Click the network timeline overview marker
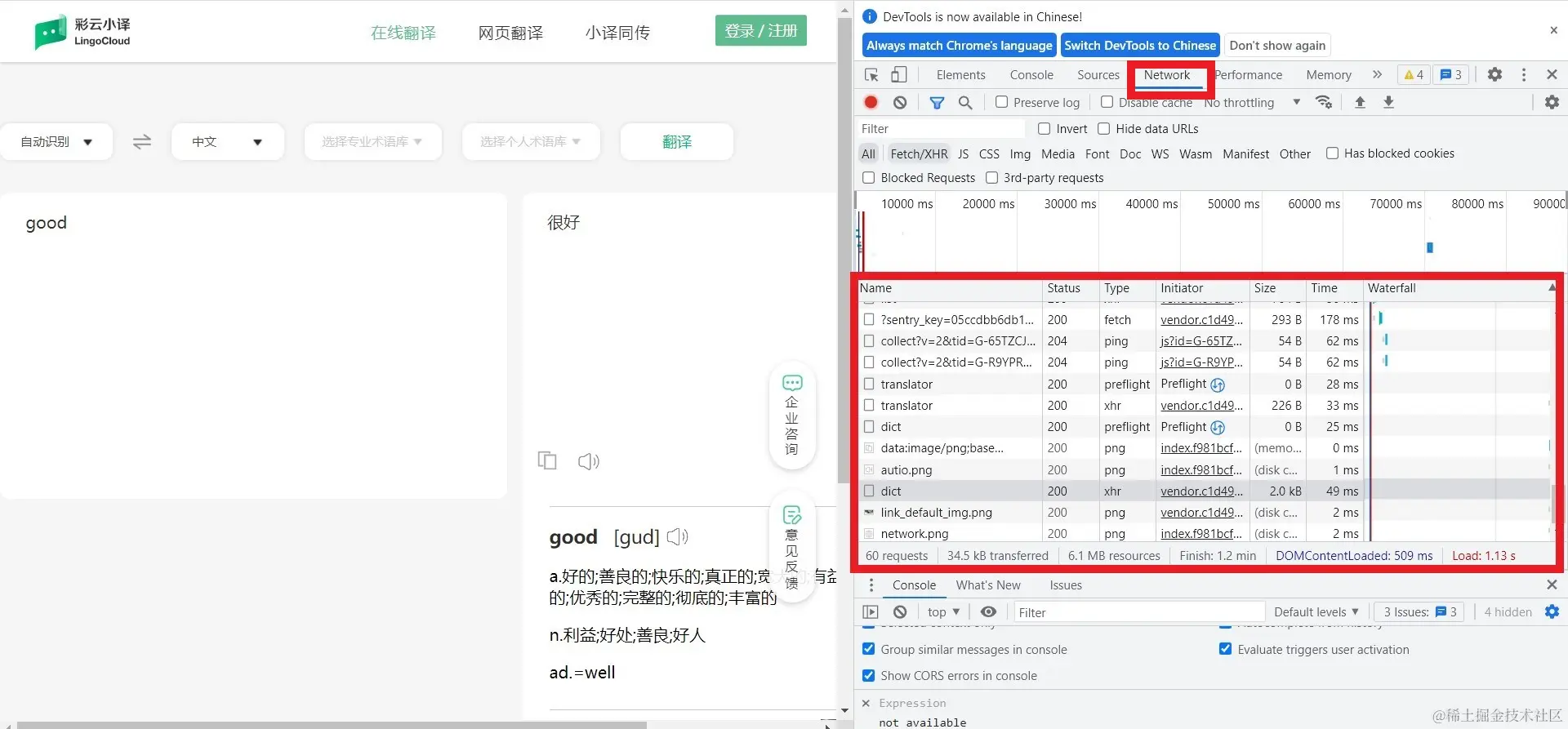The width and height of the screenshot is (1568, 729). [1430, 247]
